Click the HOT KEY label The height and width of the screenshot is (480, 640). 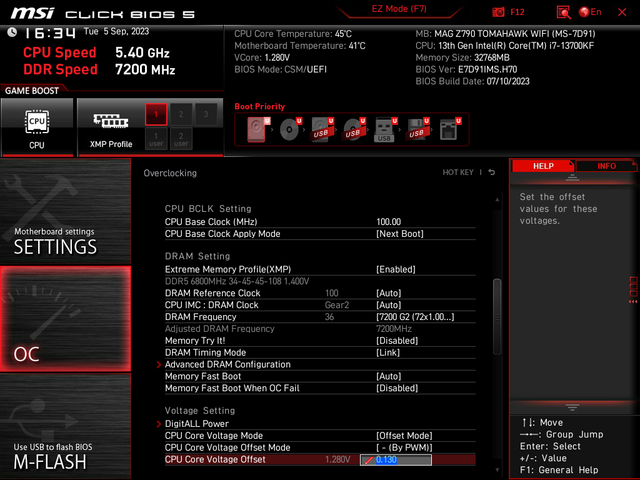pyautogui.click(x=458, y=172)
